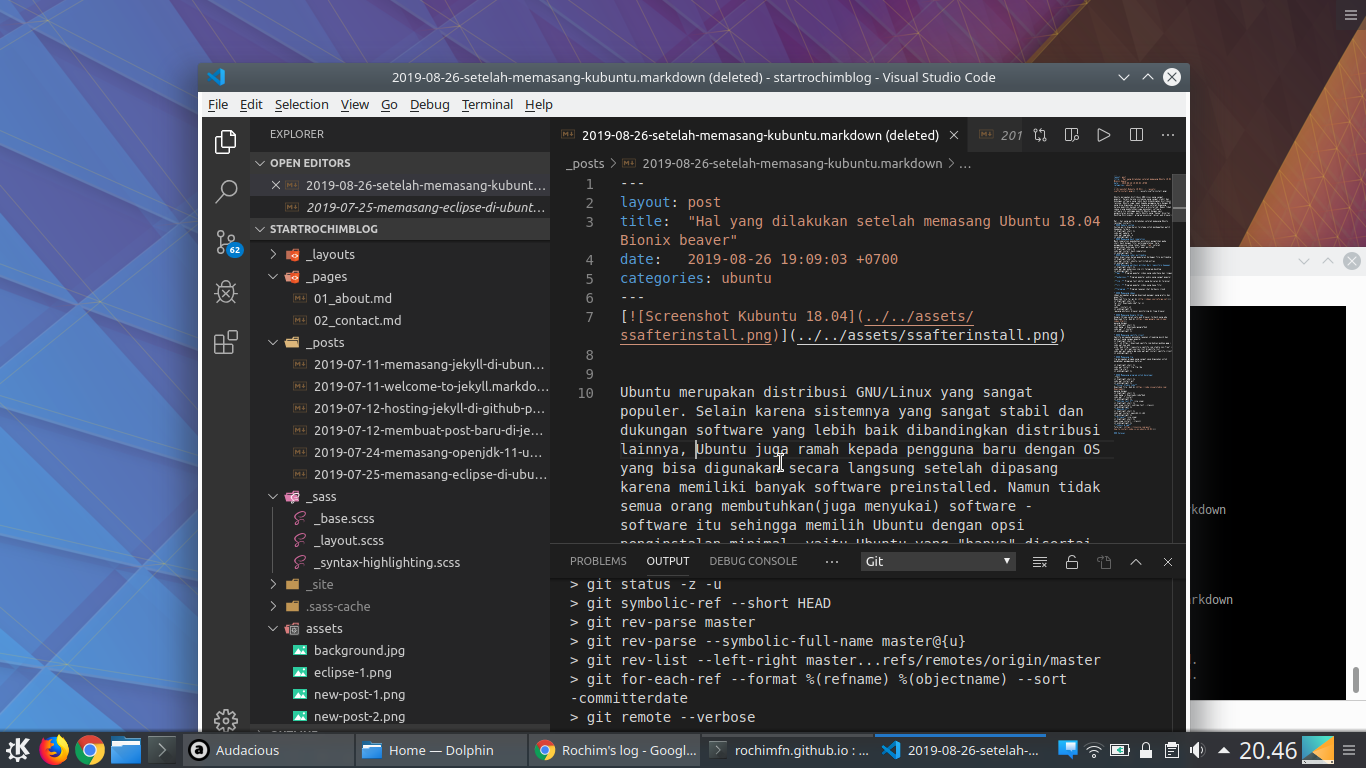Open the Debug menu
The height and width of the screenshot is (768, 1366).
[429, 104]
